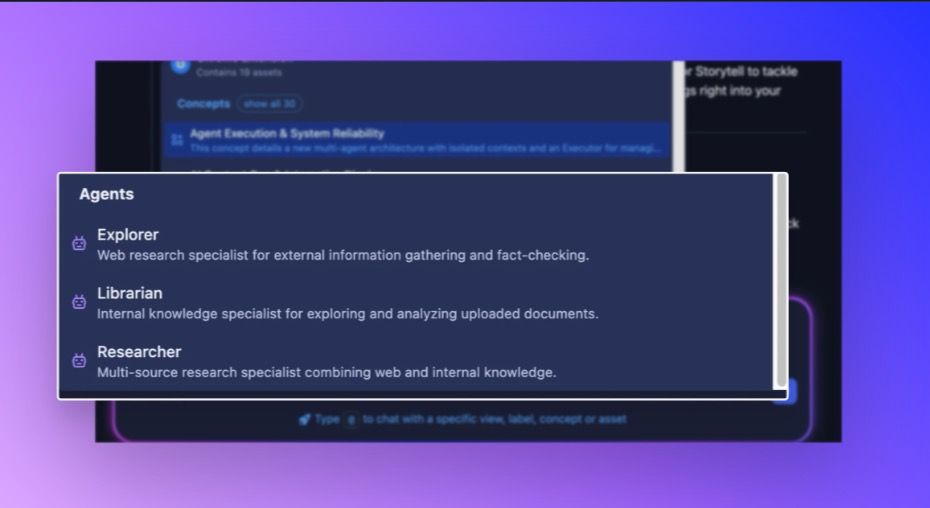Click the Agents popup scrollbar
Image resolution: width=930 pixels, height=508 pixels.
[781, 282]
